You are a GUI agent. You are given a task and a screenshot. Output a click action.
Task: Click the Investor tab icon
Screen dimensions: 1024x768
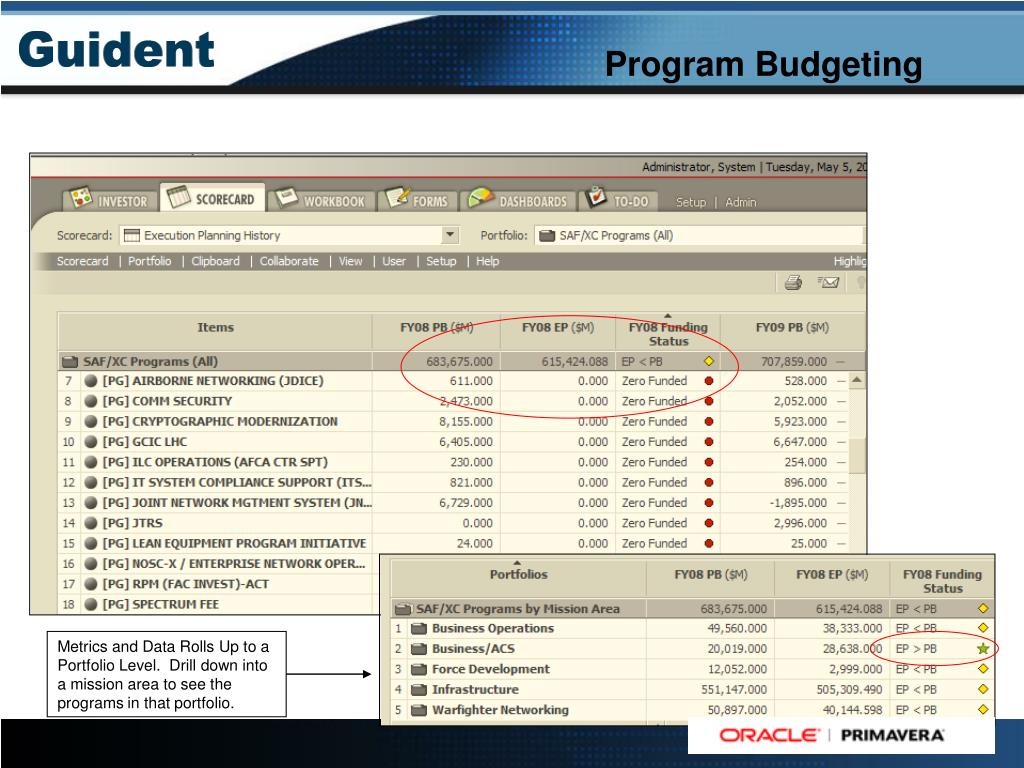82,197
